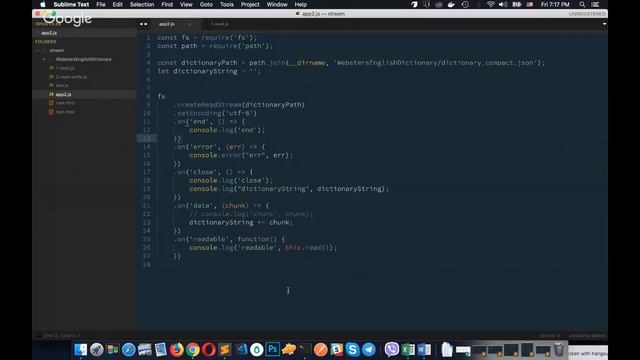The width and height of the screenshot is (640, 360).
Task: Open Launchpad from the Dock
Action: (97, 350)
